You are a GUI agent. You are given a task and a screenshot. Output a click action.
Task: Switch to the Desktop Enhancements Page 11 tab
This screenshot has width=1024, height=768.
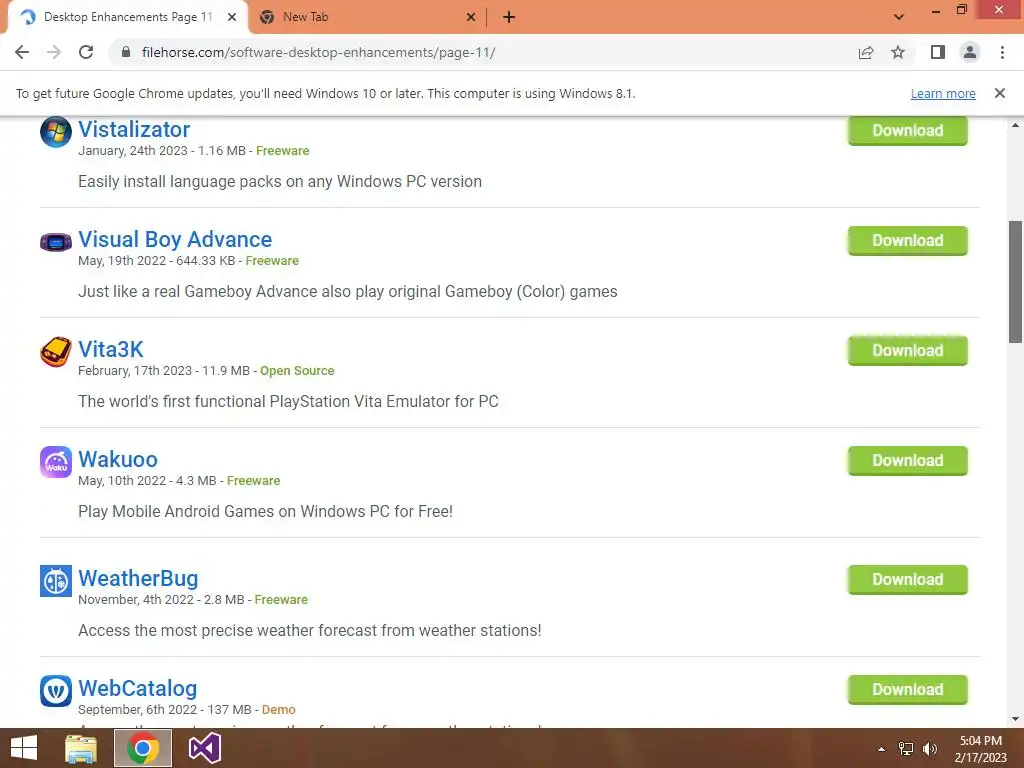[127, 17]
